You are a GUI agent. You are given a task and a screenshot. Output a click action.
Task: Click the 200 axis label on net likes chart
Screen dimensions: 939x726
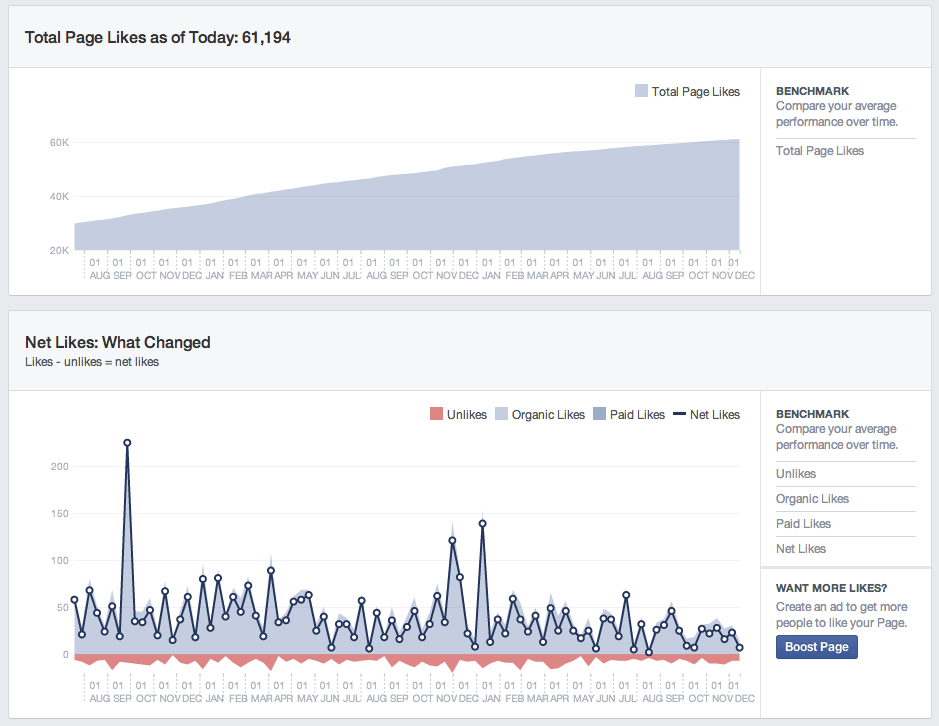point(59,466)
